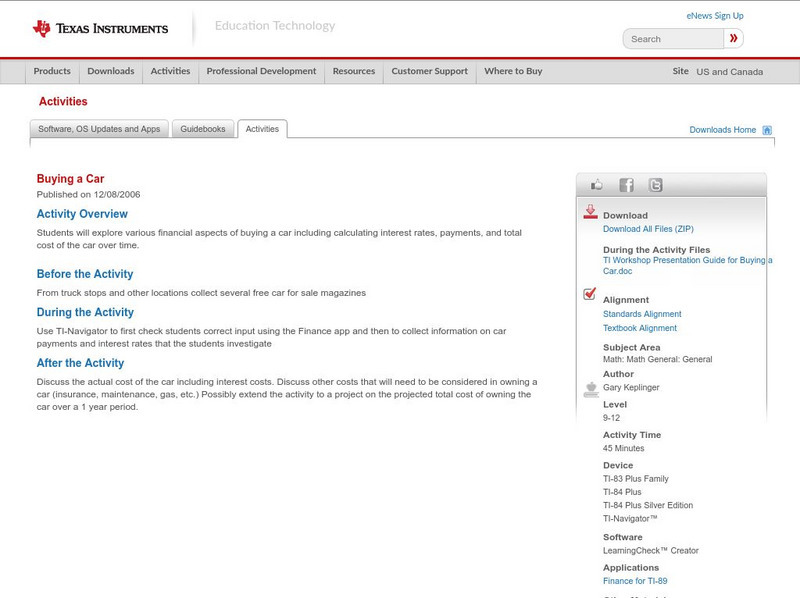Click Published on 12/08/2006 text
Screen dimensions: 800x598
pyautogui.click(x=88, y=194)
